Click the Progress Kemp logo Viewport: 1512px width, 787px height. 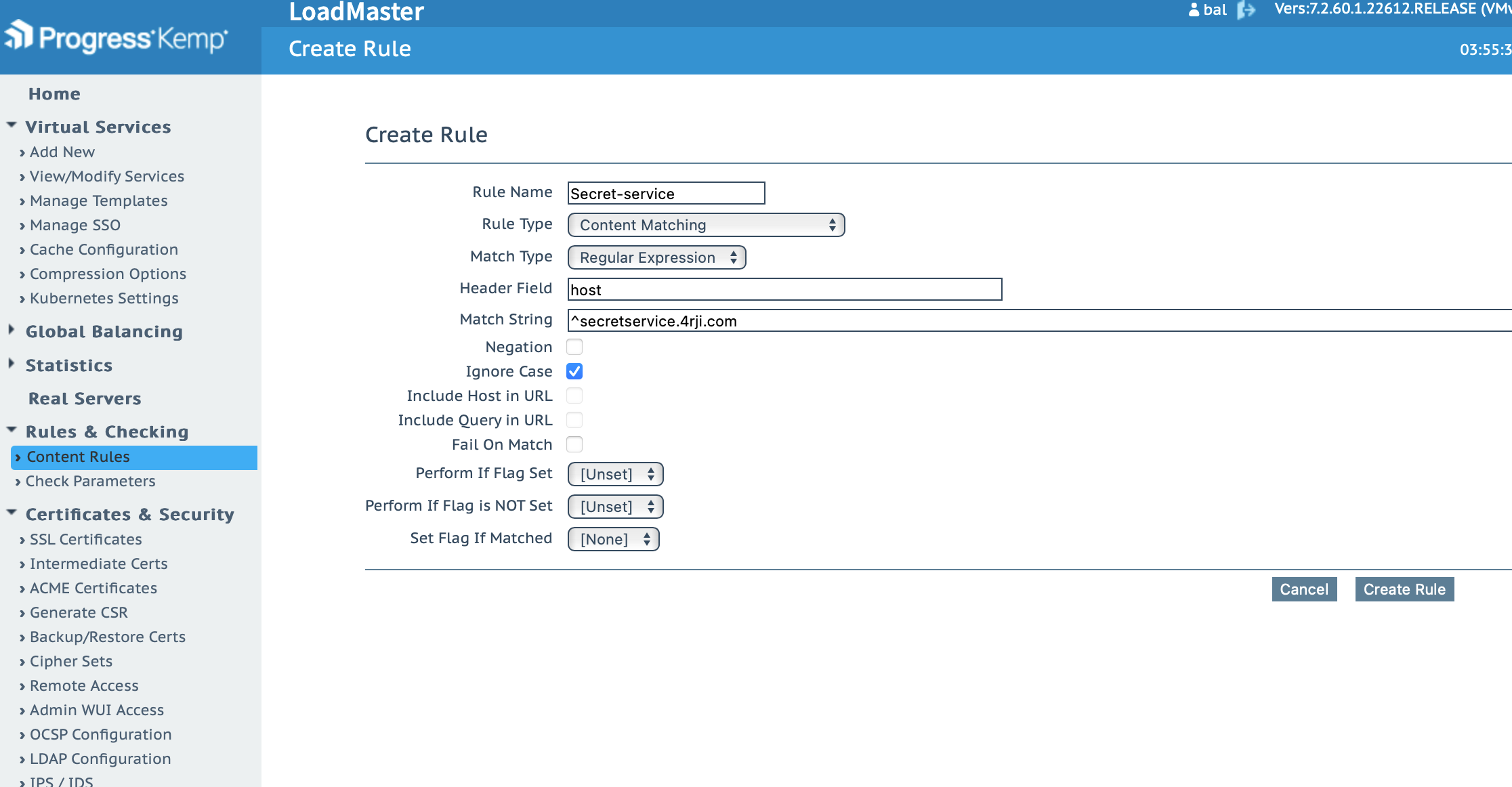tap(117, 37)
